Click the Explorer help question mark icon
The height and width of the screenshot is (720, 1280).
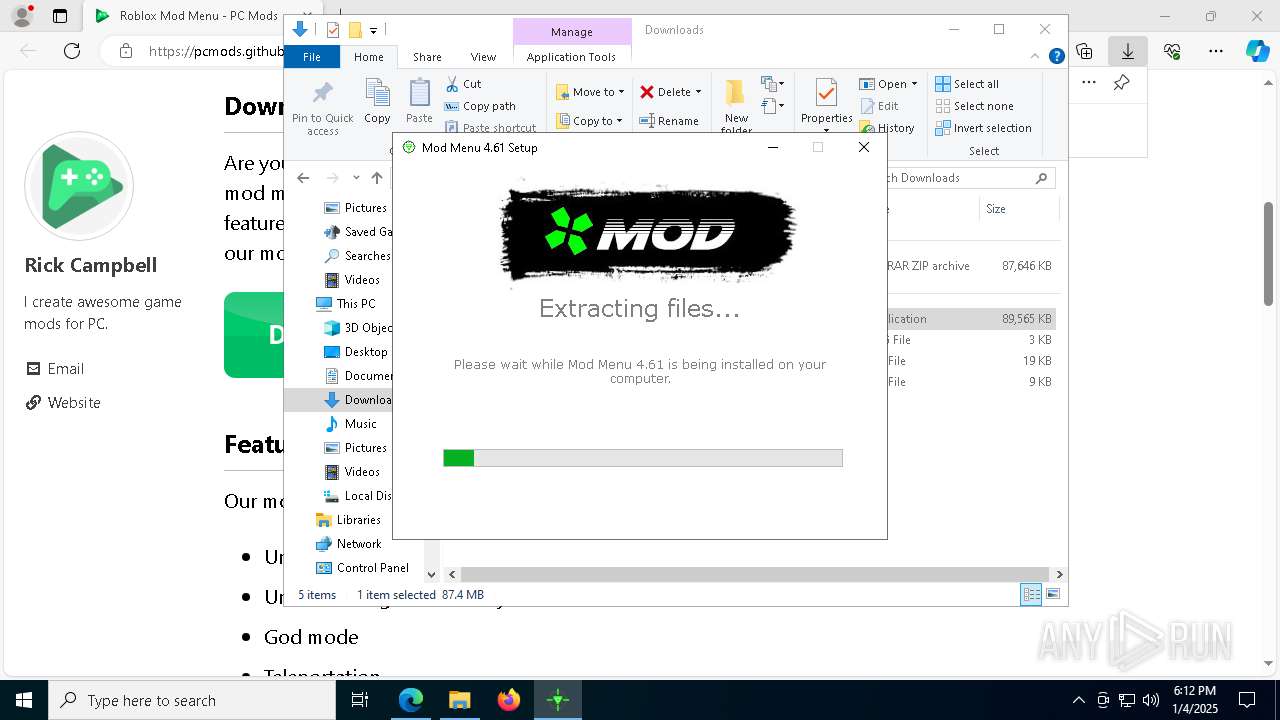tap(1056, 57)
